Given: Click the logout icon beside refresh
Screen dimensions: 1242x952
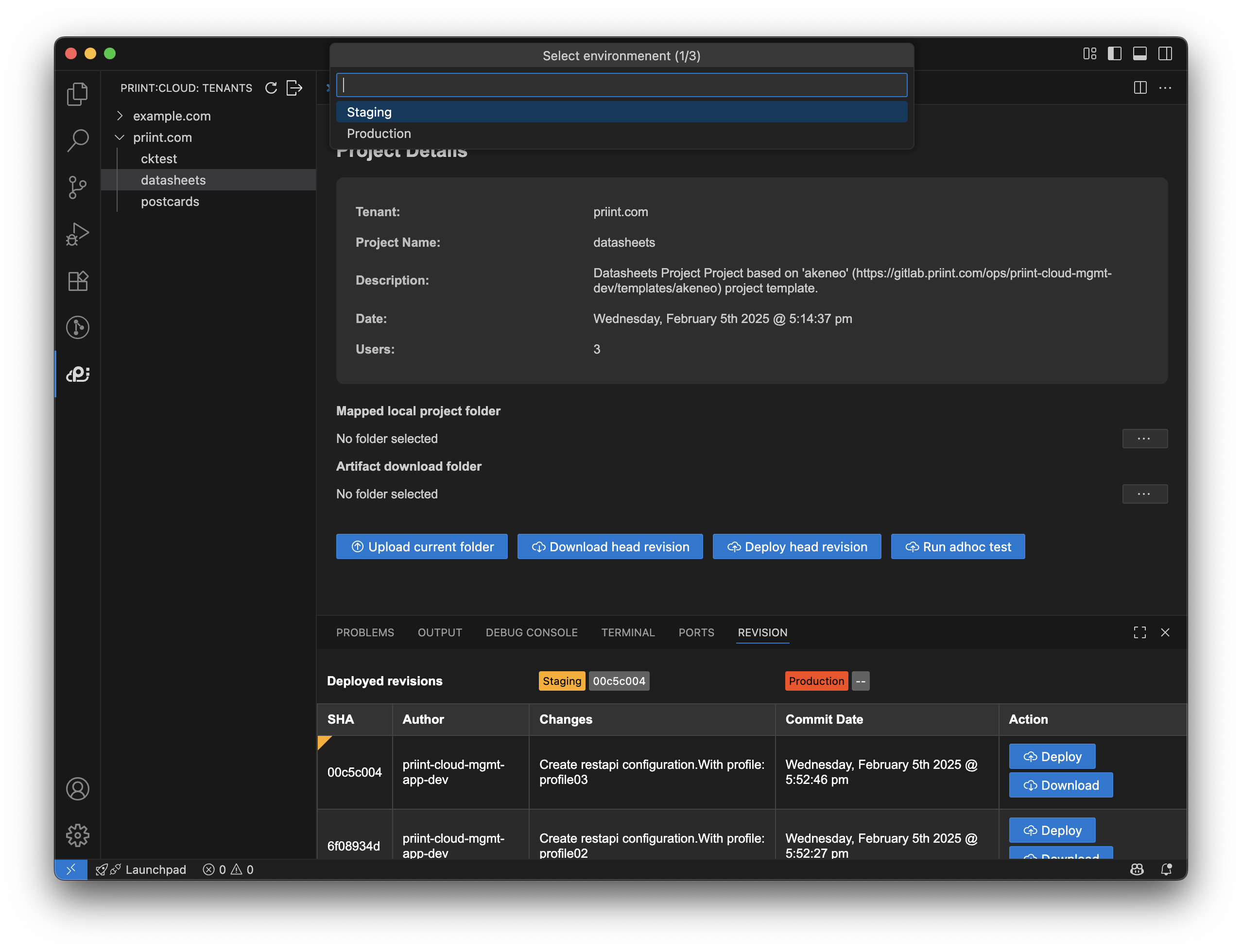Looking at the screenshot, I should (x=294, y=88).
